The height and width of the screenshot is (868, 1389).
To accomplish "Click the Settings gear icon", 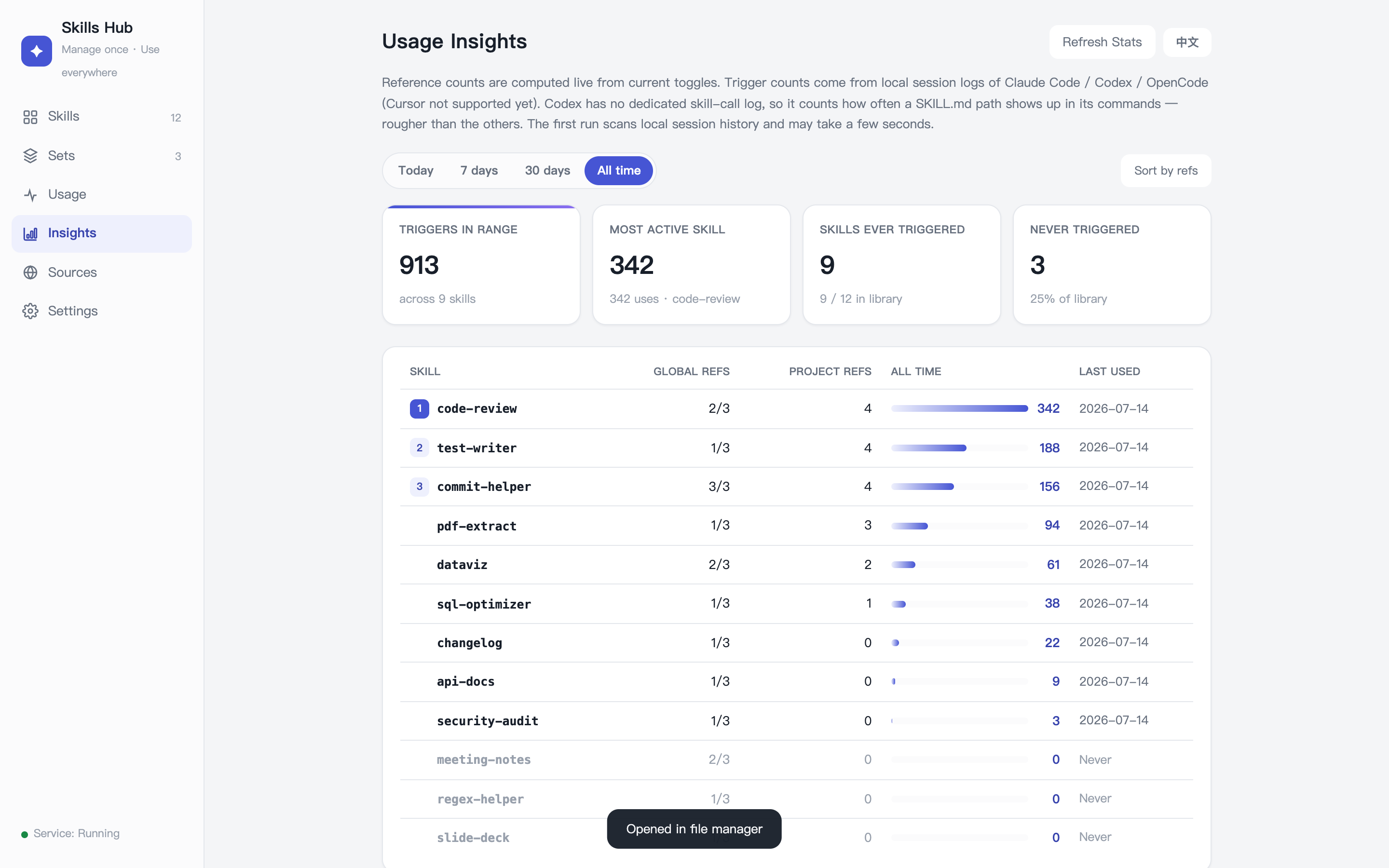I will 30,311.
